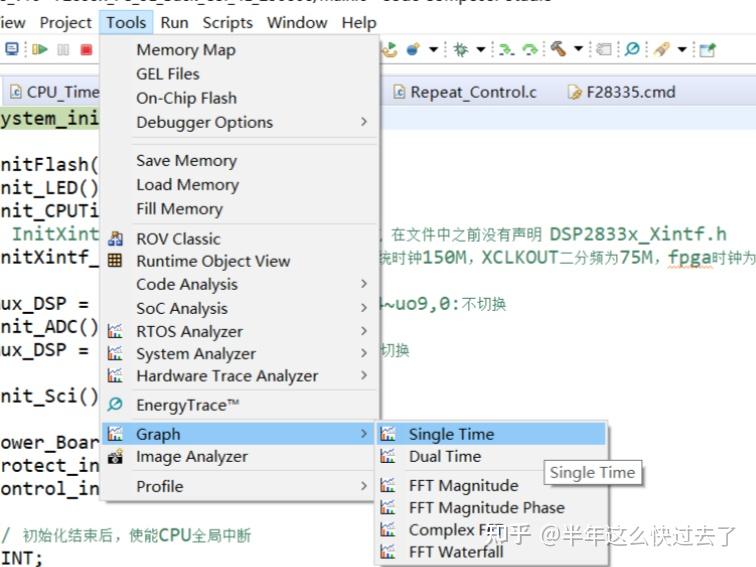Expand the RTOS Analyzer submenu
756x567 pixels.
(364, 331)
